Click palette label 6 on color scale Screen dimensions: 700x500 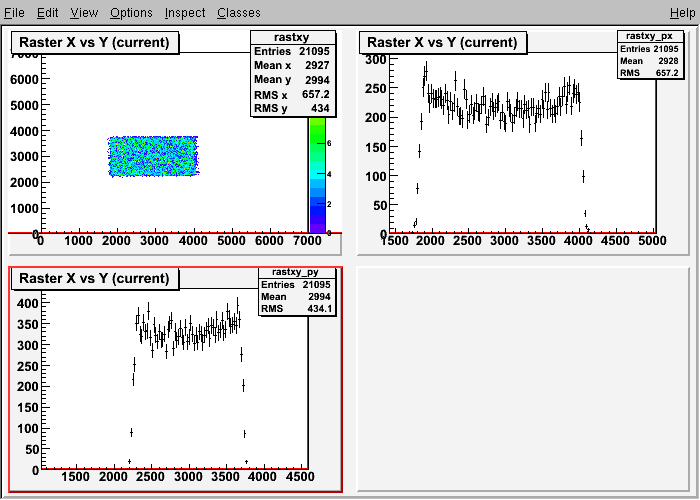tap(329, 143)
